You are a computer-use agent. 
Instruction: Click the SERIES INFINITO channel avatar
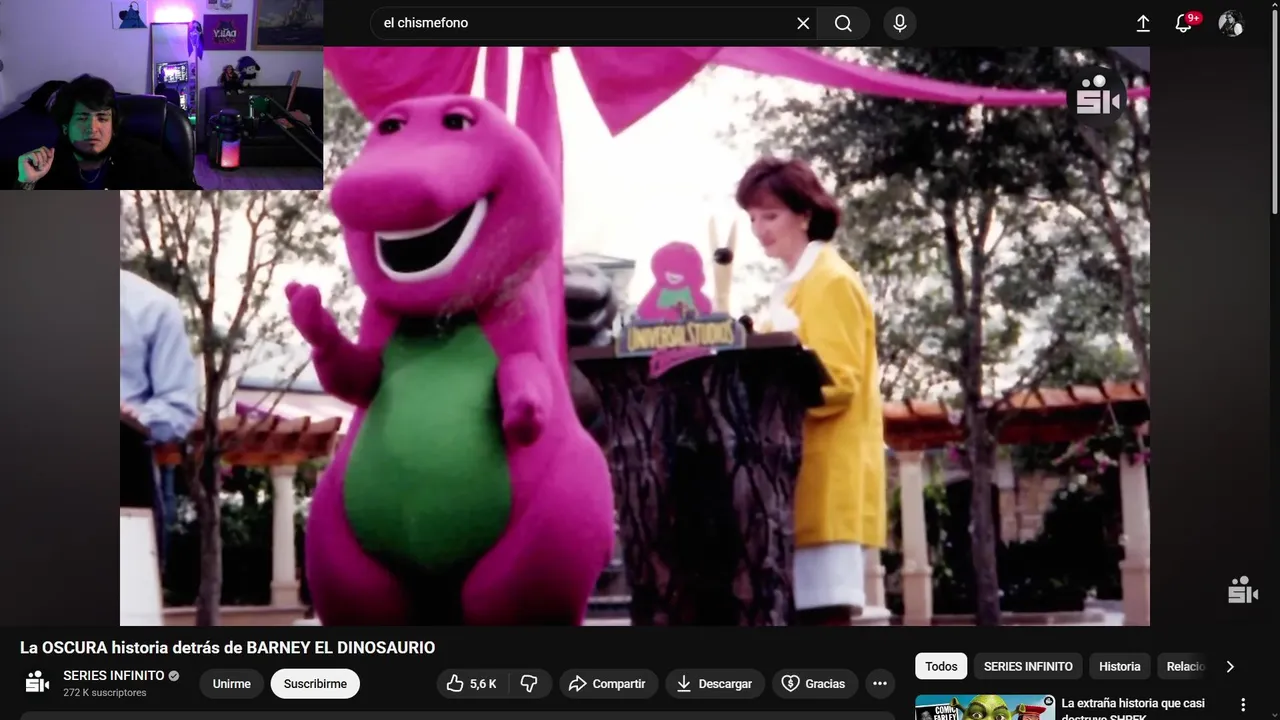click(37, 683)
